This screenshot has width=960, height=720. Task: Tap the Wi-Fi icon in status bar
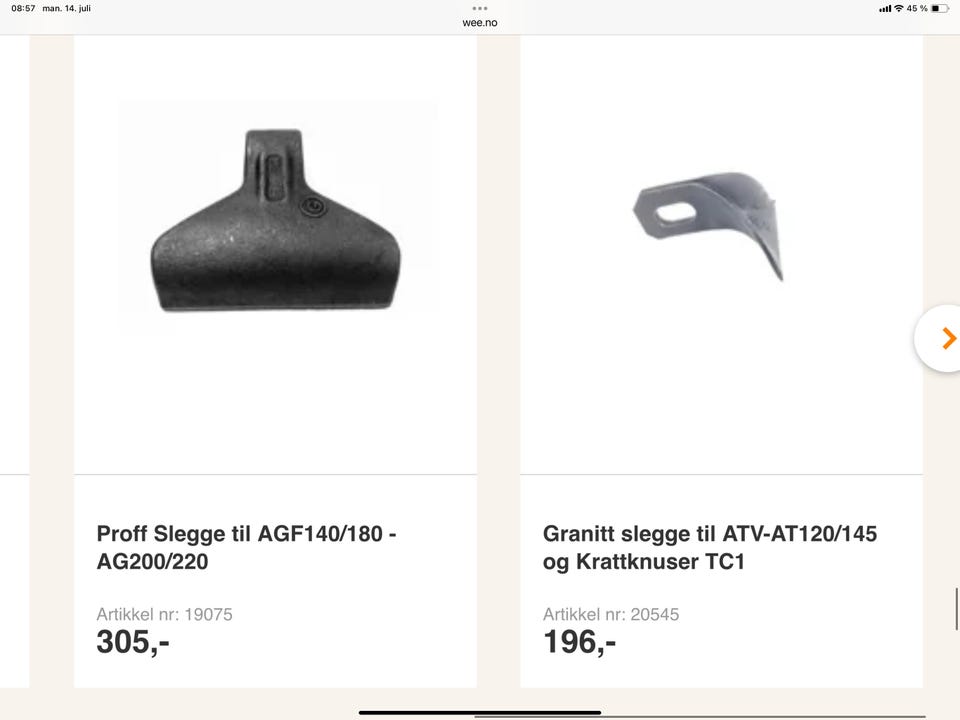[899, 9]
